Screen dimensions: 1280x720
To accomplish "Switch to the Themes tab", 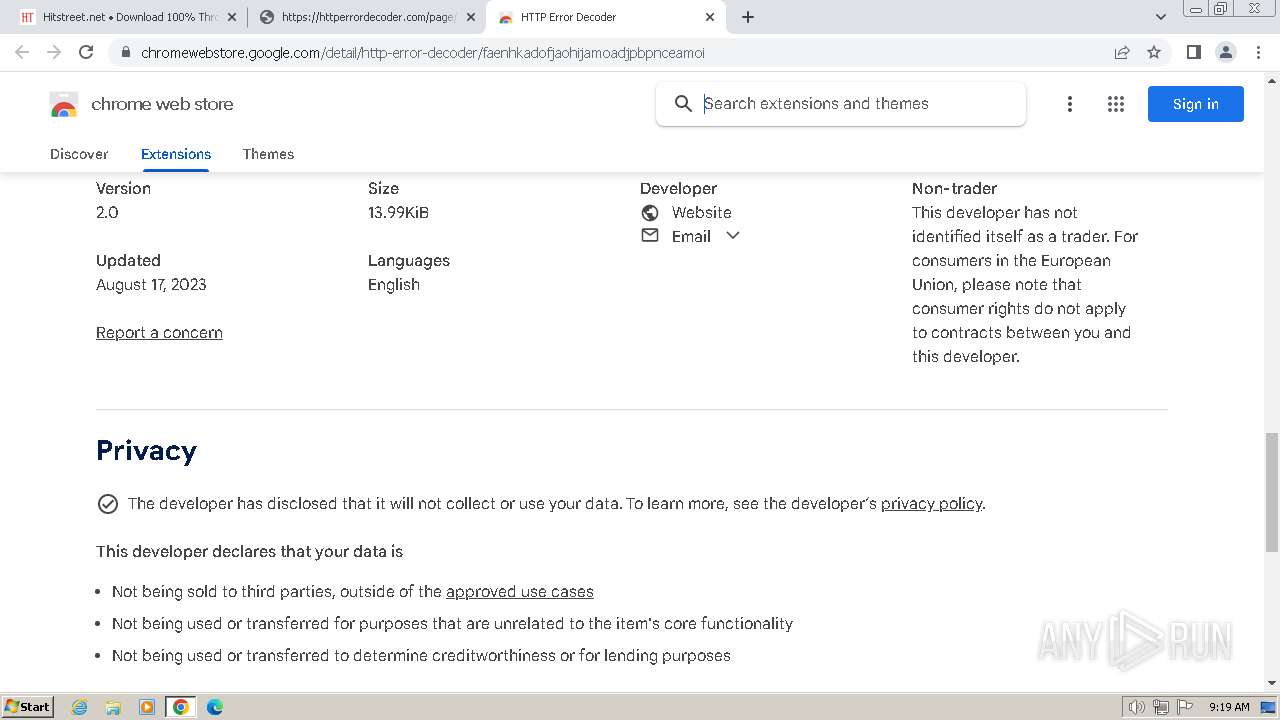I will coord(268,154).
